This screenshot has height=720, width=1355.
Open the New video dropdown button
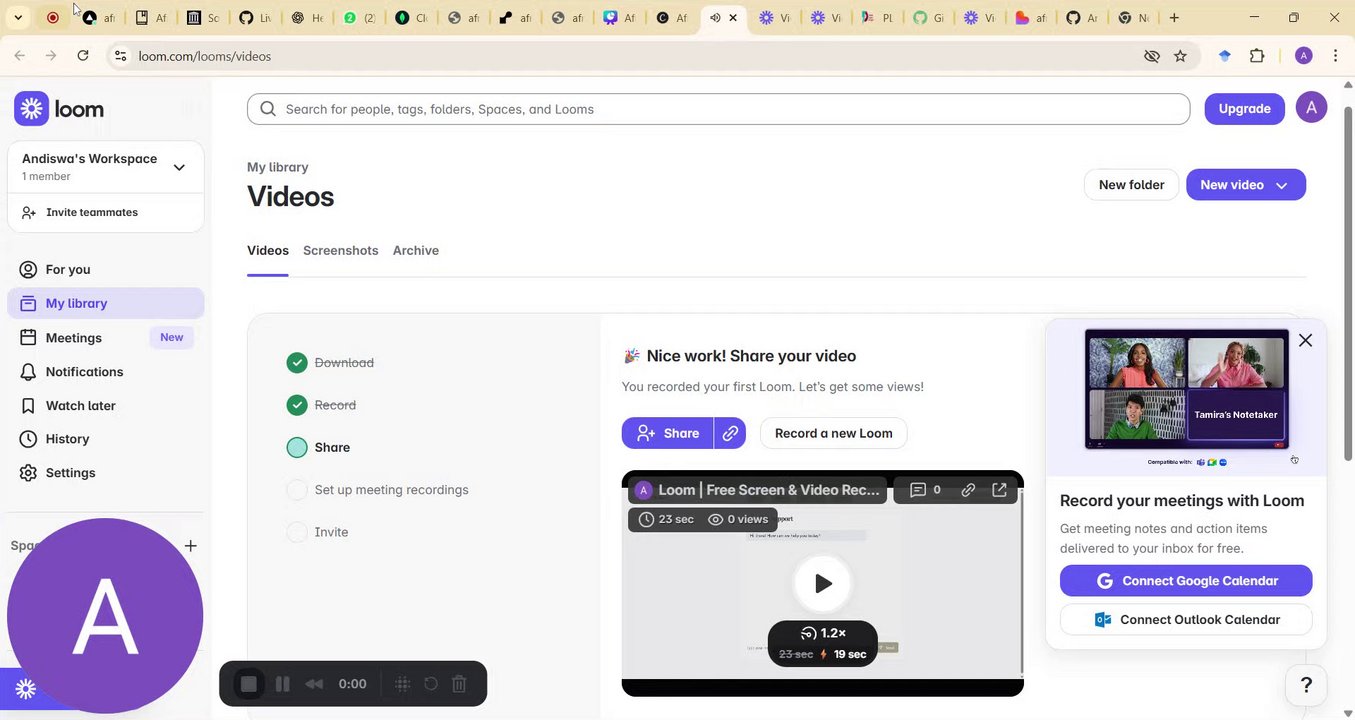tap(1245, 185)
